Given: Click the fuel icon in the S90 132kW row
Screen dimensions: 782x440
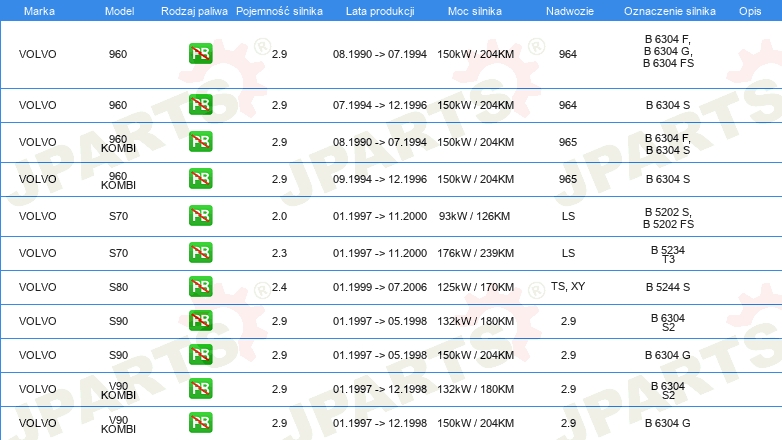Looking at the screenshot, I should 200,321.
